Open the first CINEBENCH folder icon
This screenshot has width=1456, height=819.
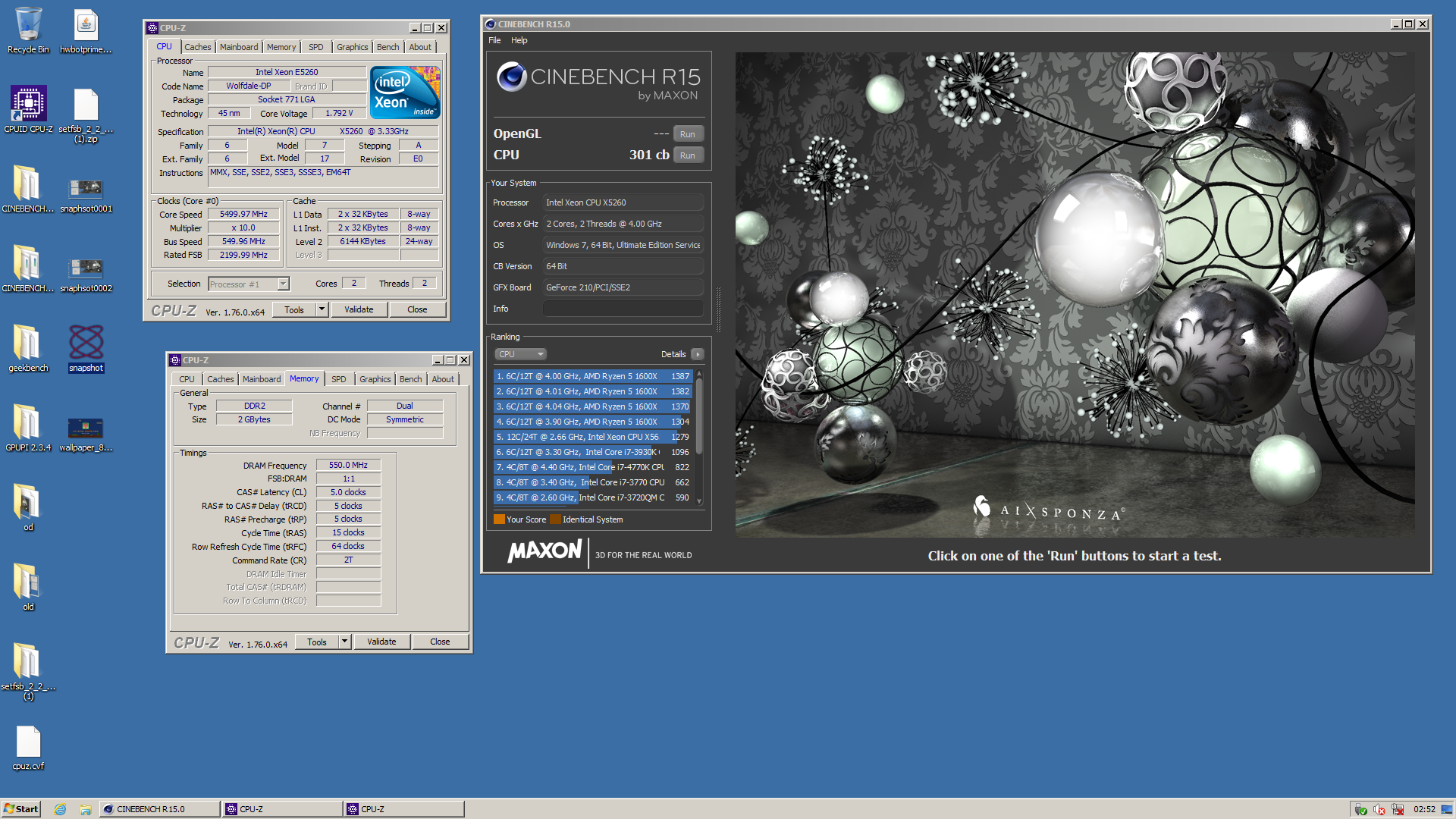coord(28,190)
